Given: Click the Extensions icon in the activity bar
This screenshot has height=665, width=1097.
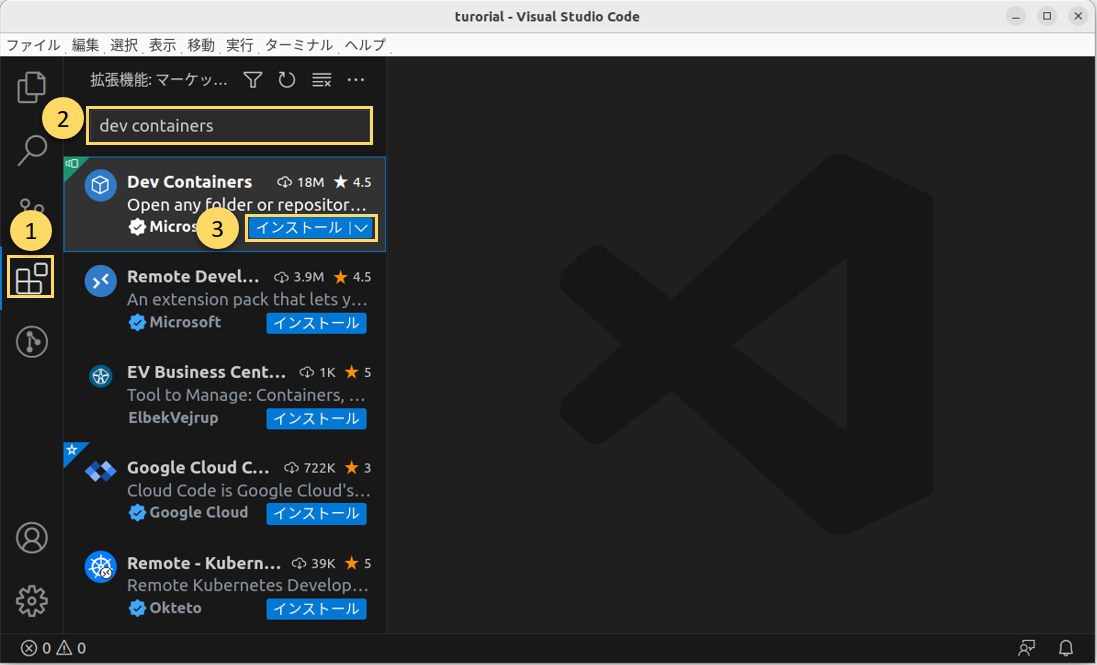Looking at the screenshot, I should (31, 277).
